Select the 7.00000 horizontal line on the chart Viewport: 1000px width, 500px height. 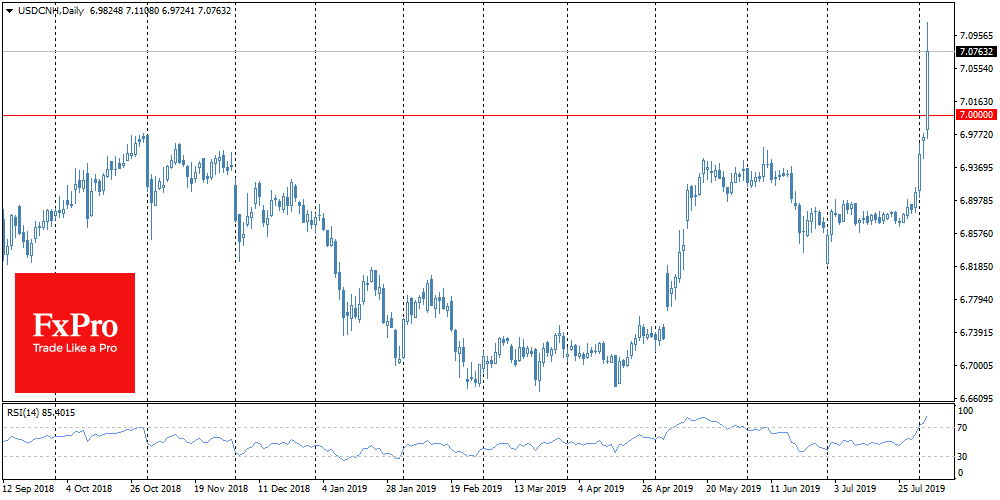coord(500,116)
